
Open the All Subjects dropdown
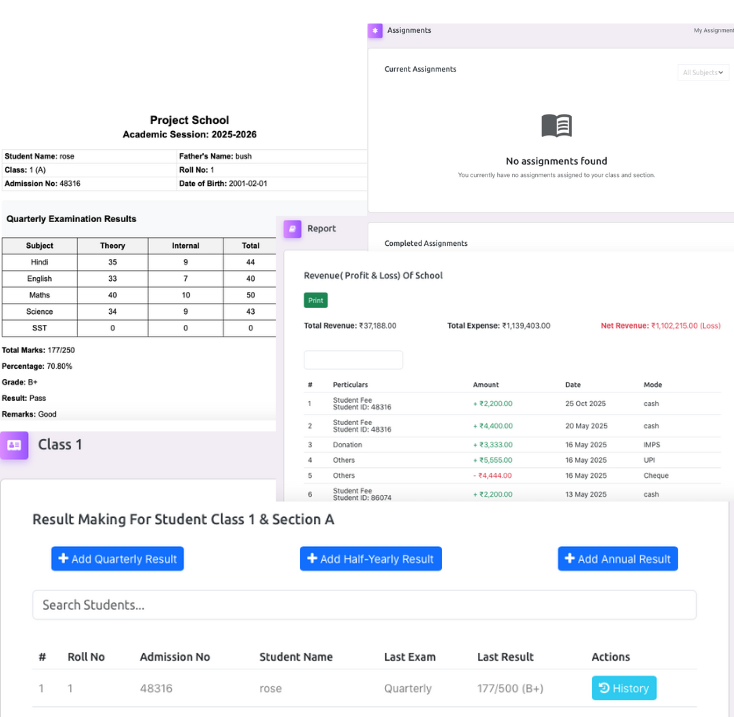click(703, 72)
